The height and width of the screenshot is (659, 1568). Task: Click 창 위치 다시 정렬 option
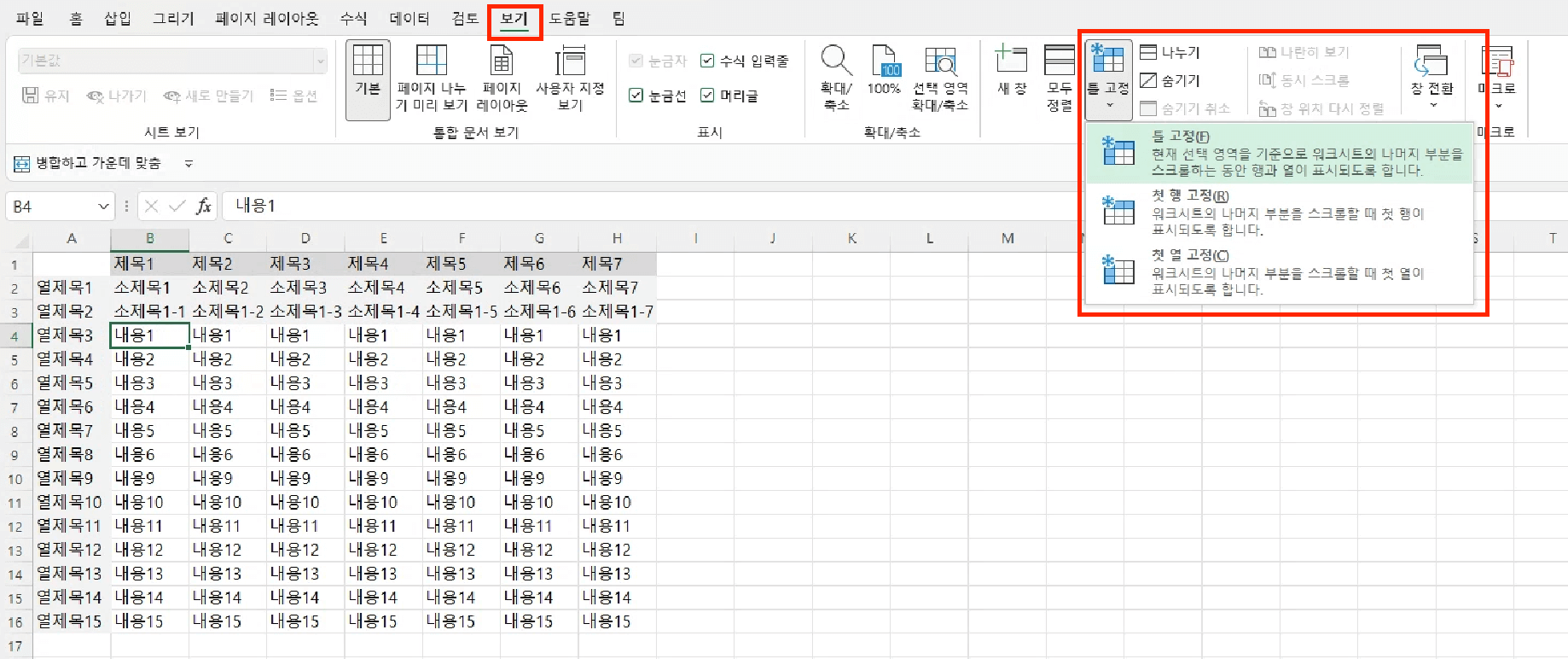(x=1321, y=108)
